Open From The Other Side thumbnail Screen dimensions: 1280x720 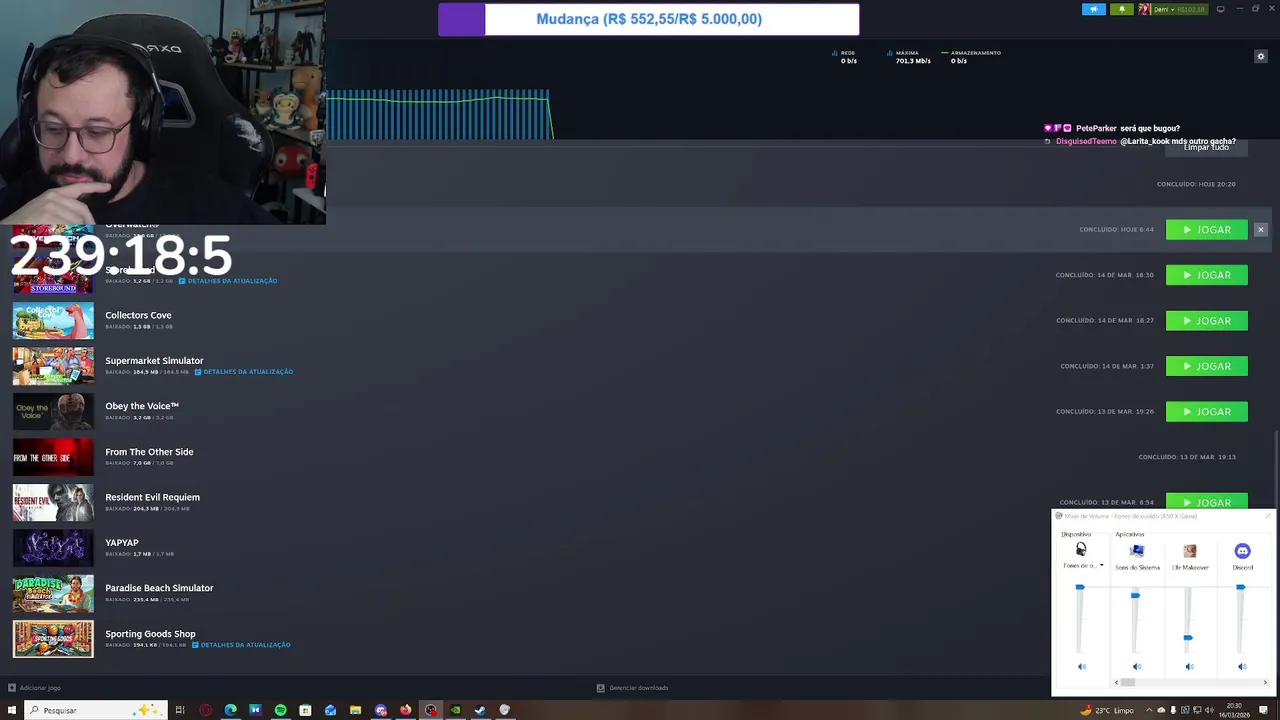53,457
